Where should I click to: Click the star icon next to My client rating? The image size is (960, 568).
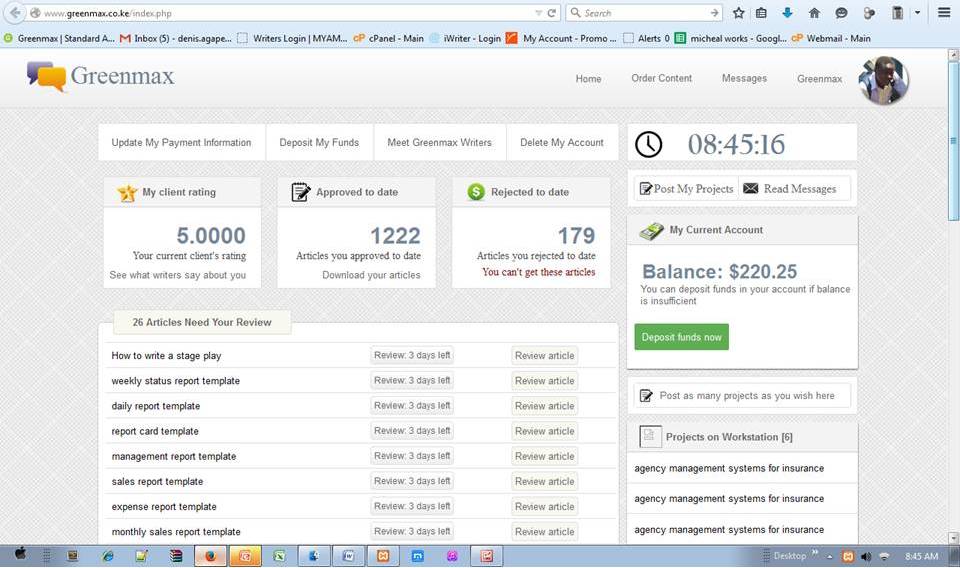(x=127, y=193)
